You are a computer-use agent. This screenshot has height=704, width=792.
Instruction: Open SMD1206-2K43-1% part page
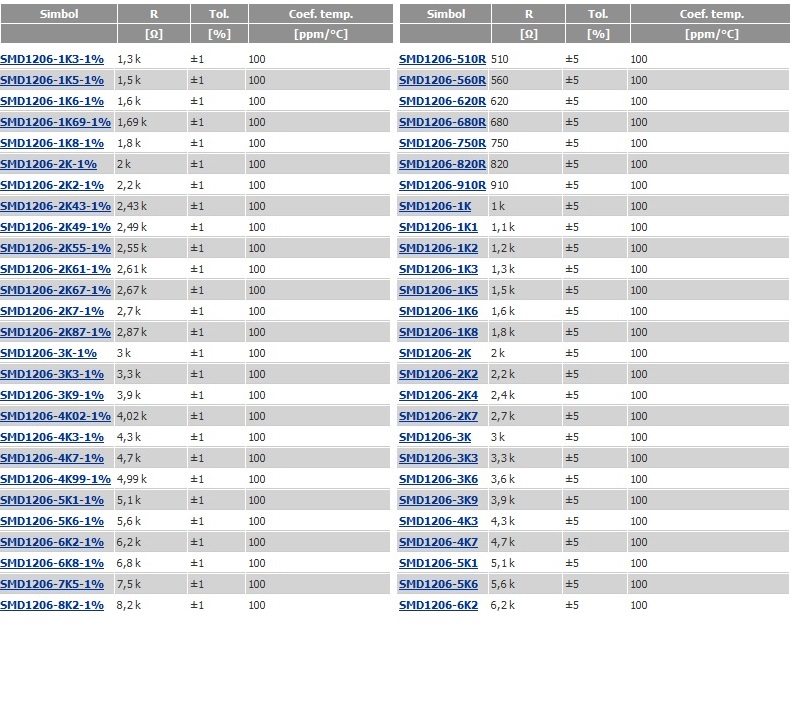[x=55, y=206]
